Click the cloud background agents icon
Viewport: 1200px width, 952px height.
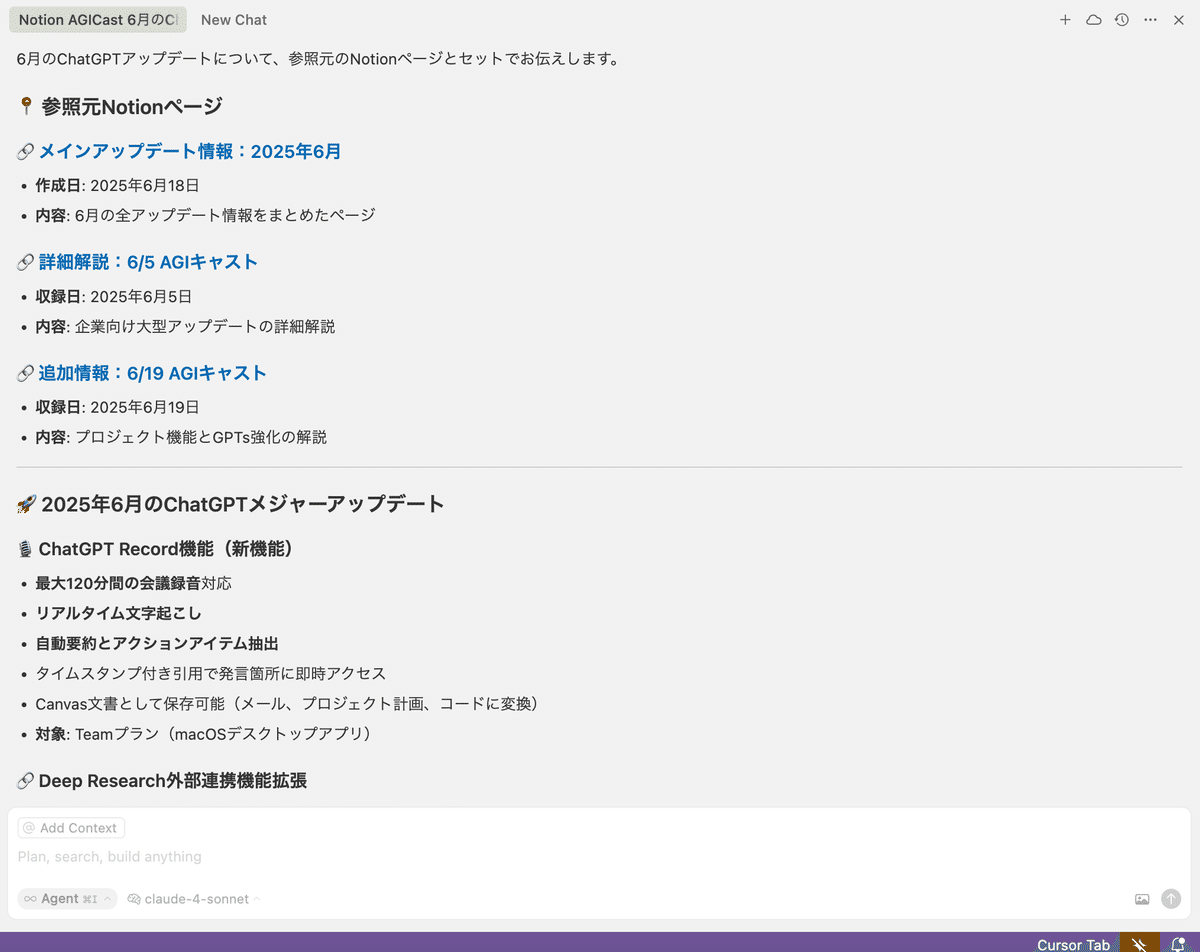1094,20
